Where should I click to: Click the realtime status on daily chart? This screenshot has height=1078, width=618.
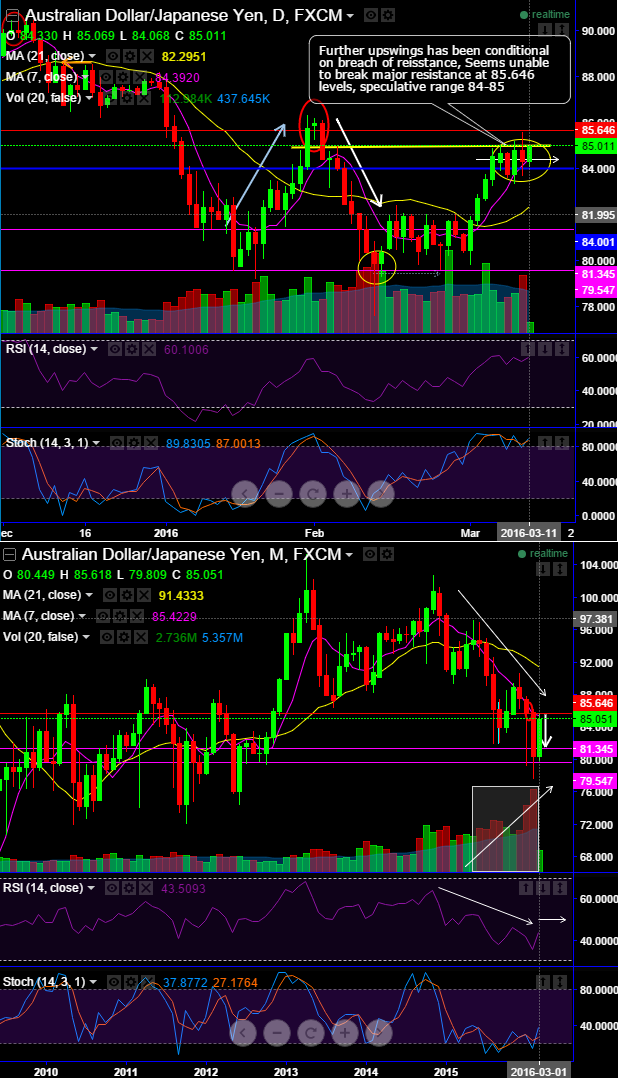tap(545, 14)
